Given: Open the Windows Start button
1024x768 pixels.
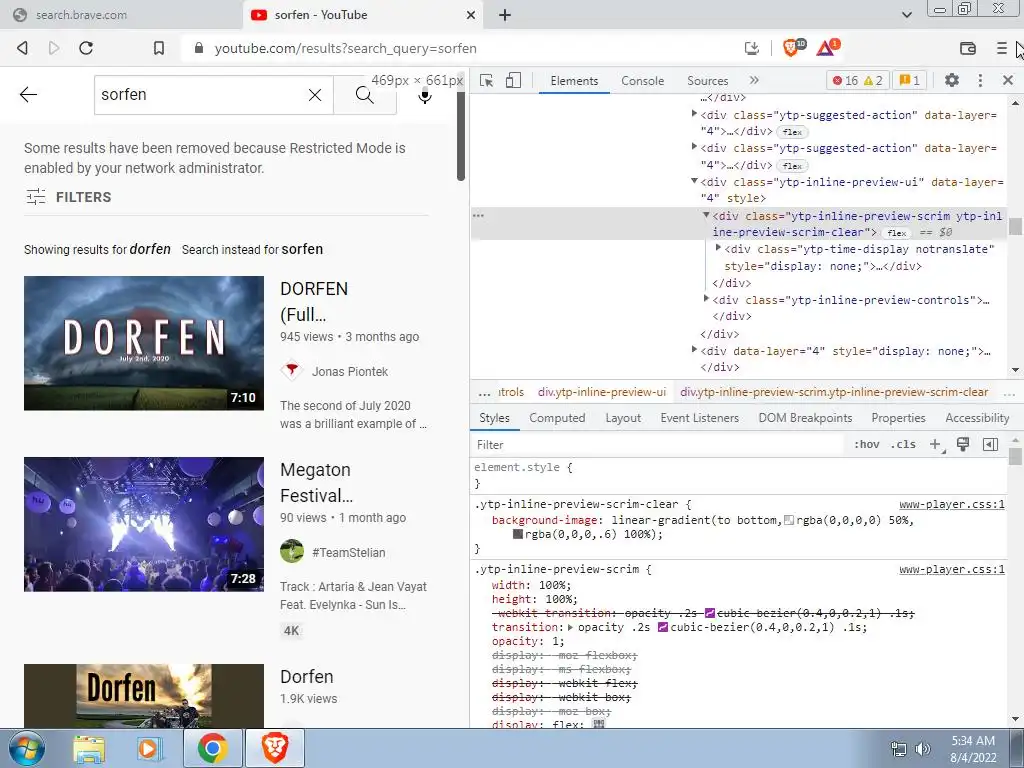Looking at the screenshot, I should click(x=26, y=748).
